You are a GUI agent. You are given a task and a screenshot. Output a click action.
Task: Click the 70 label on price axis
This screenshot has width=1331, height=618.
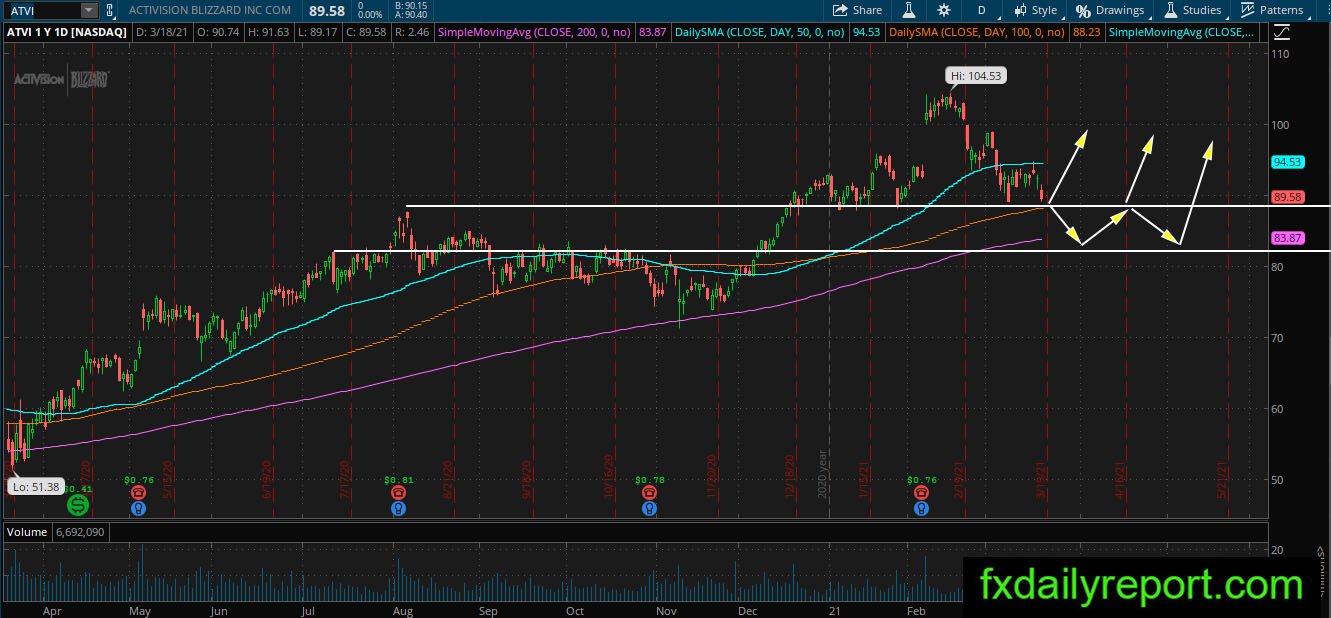[x=1279, y=338]
